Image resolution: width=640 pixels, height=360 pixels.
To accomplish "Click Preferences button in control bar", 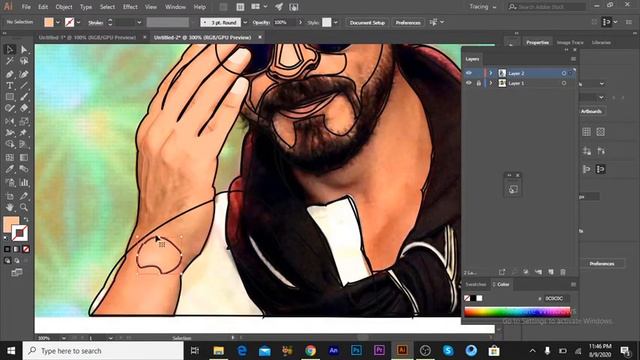I will click(x=408, y=22).
